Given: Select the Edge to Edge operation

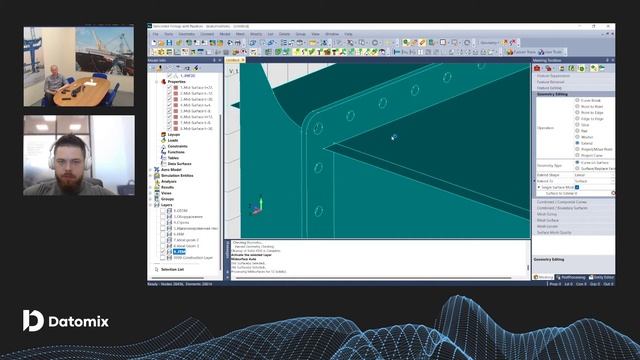Looking at the screenshot, I should coord(577,118).
